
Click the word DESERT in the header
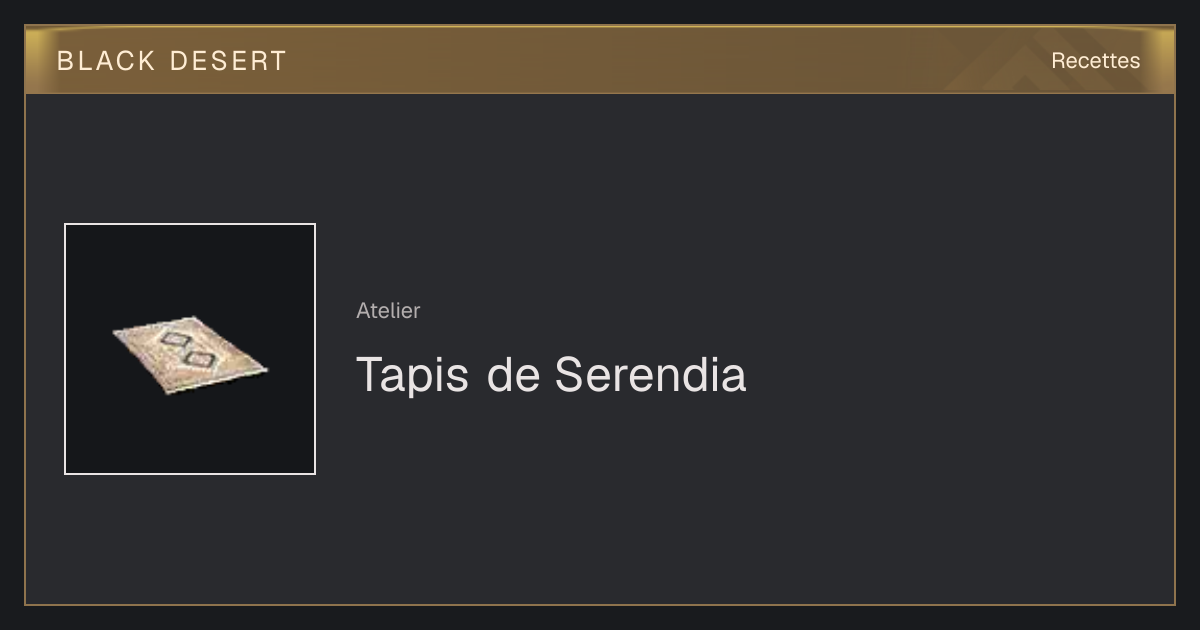(228, 61)
